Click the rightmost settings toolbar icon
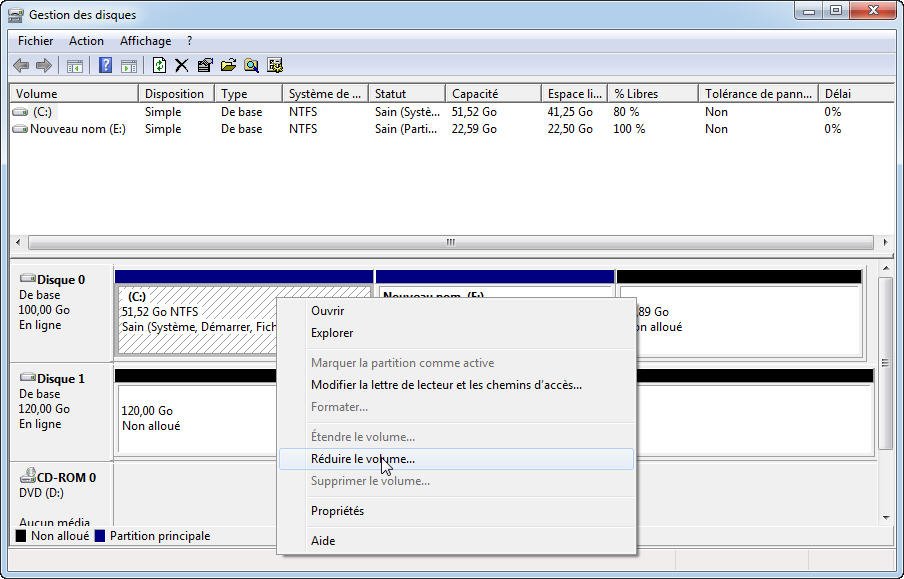904x579 pixels. [275, 66]
